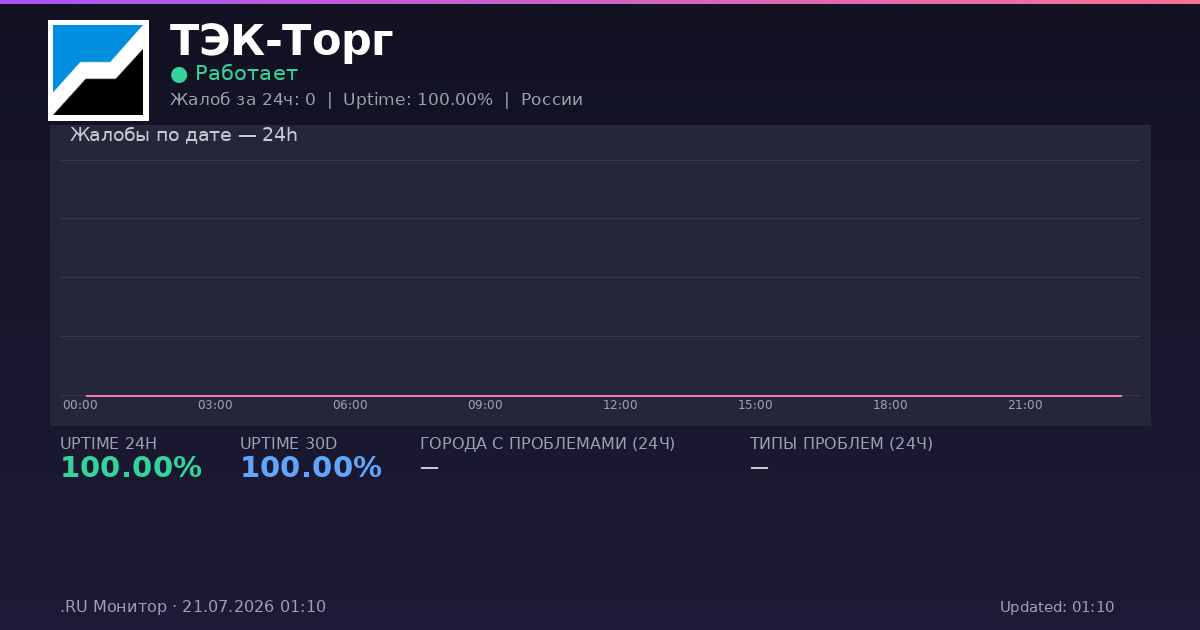Viewport: 1200px width, 630px height.
Task: Click the 15:00 time axis marker
Action: click(x=755, y=405)
